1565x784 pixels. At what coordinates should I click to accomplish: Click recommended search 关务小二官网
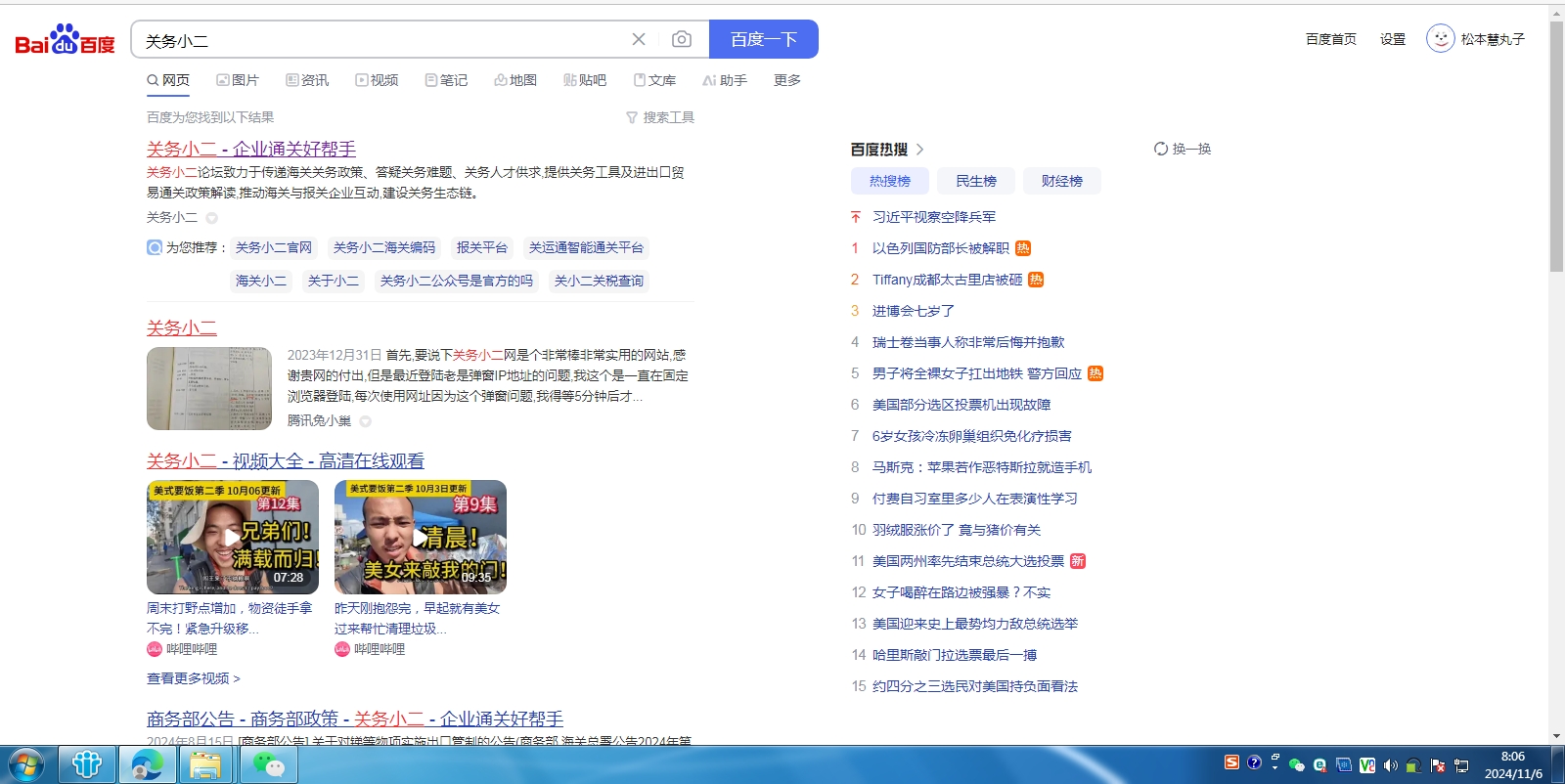click(x=274, y=247)
